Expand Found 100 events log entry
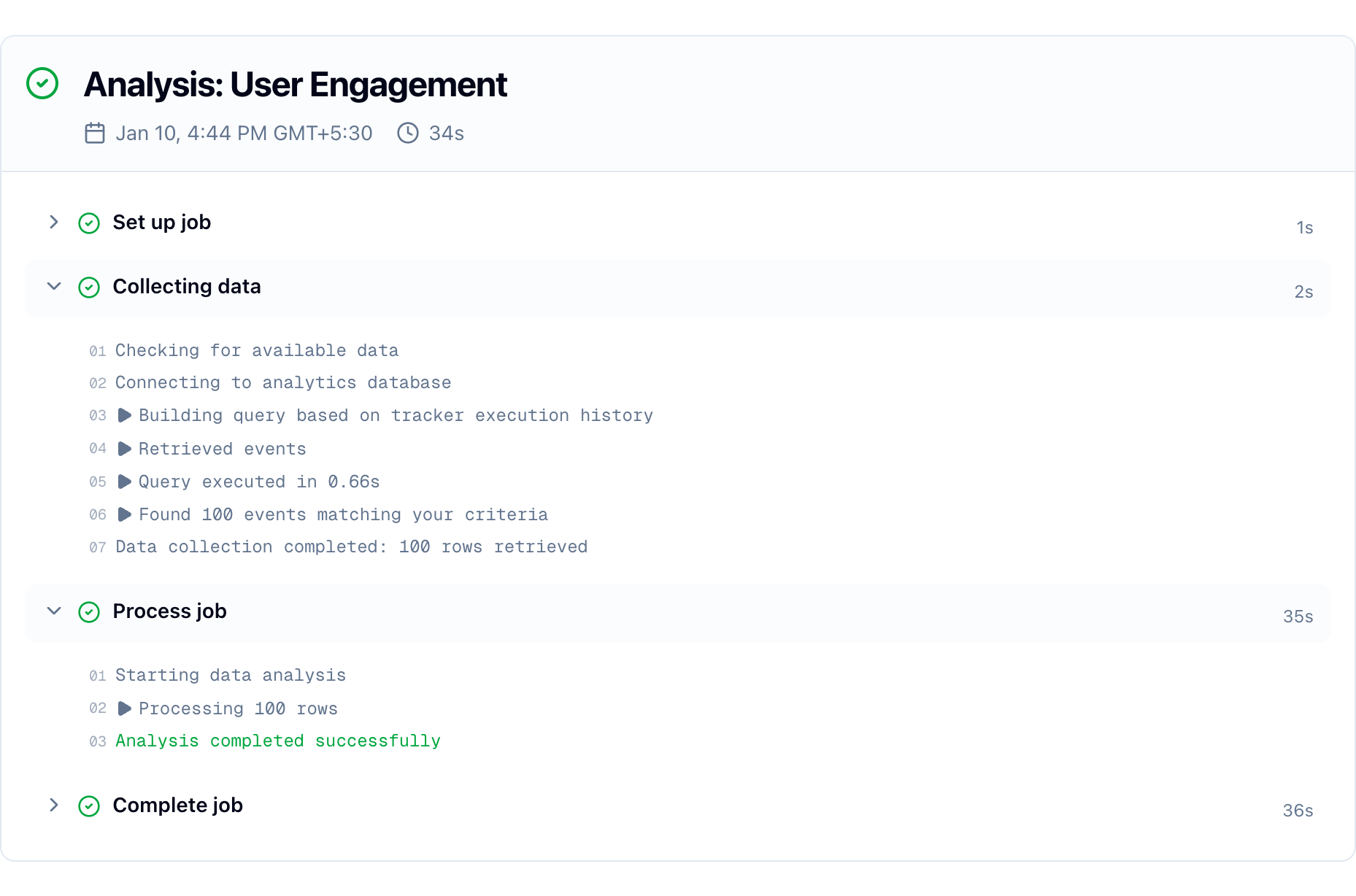 pyautogui.click(x=125, y=514)
